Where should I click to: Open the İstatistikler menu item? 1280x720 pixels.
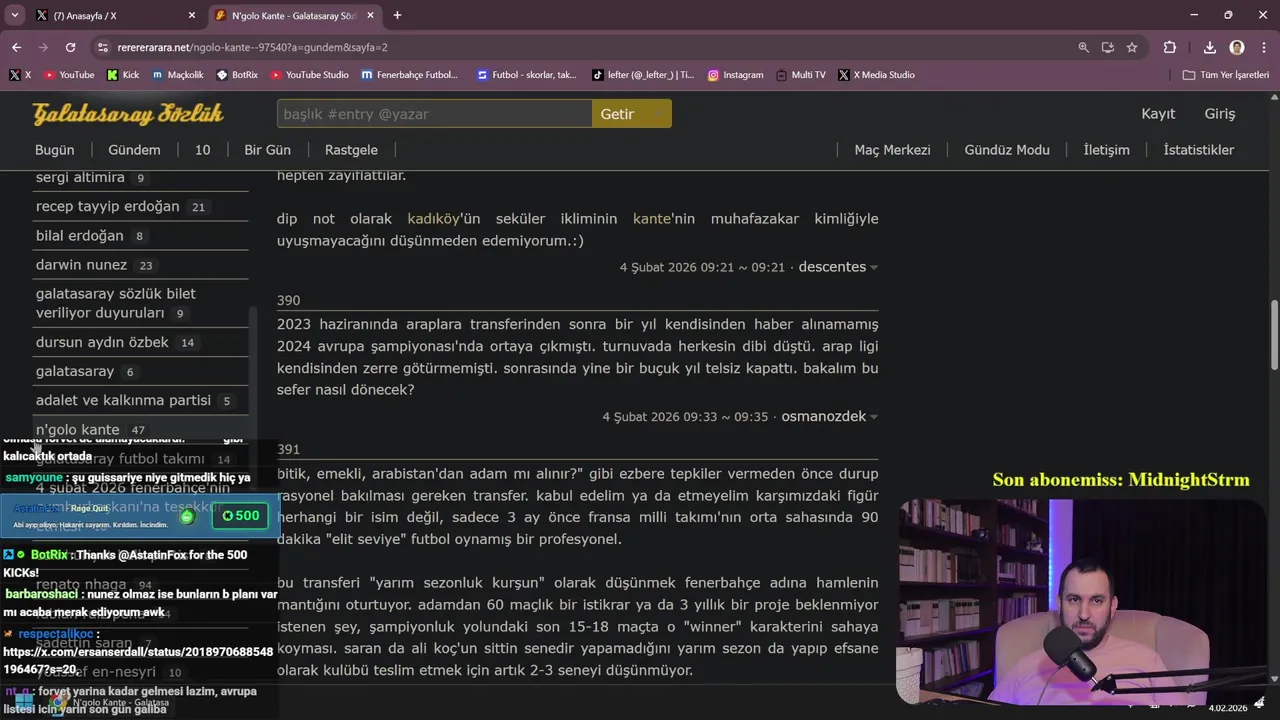[1198, 150]
